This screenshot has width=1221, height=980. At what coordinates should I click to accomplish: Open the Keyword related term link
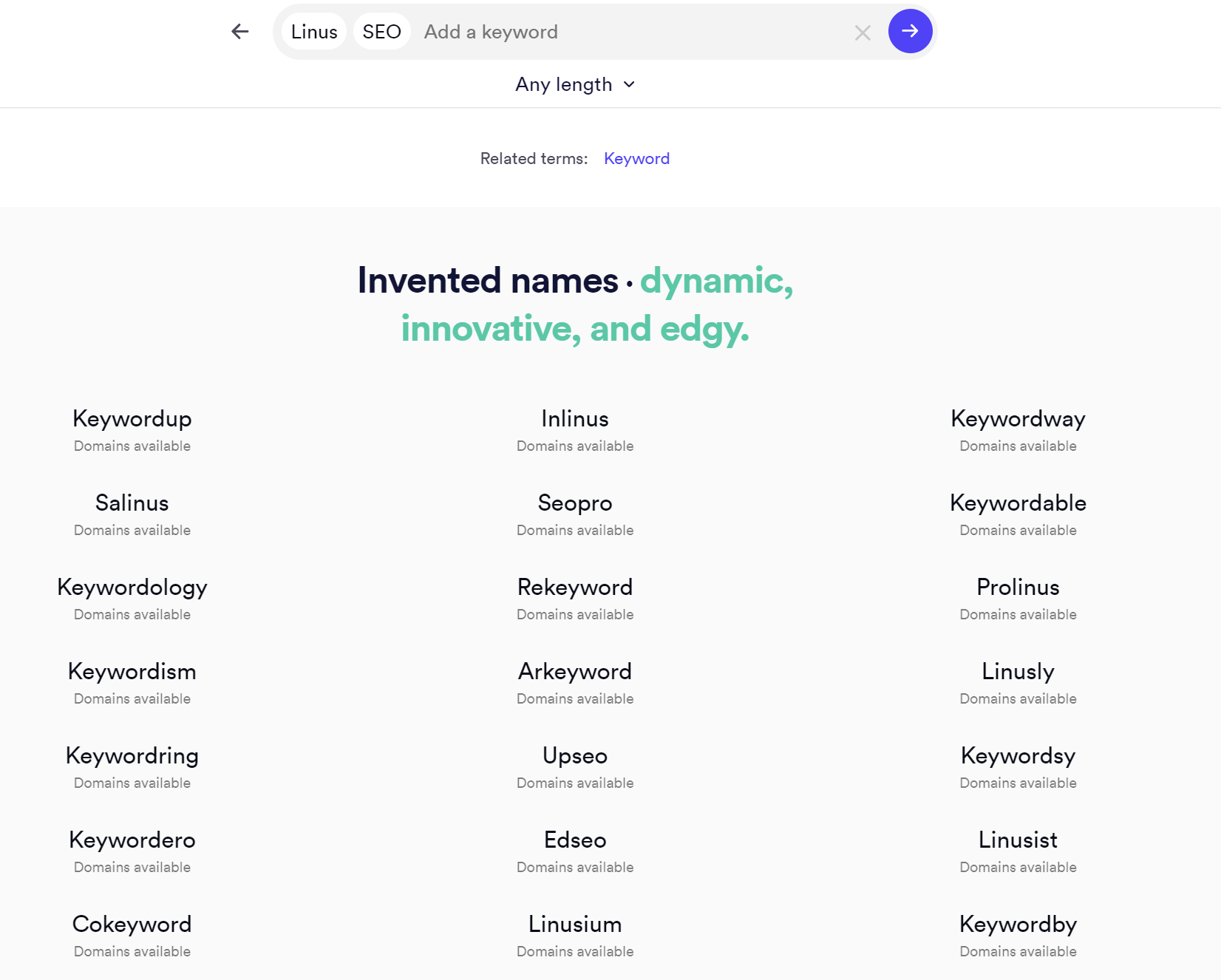point(636,158)
